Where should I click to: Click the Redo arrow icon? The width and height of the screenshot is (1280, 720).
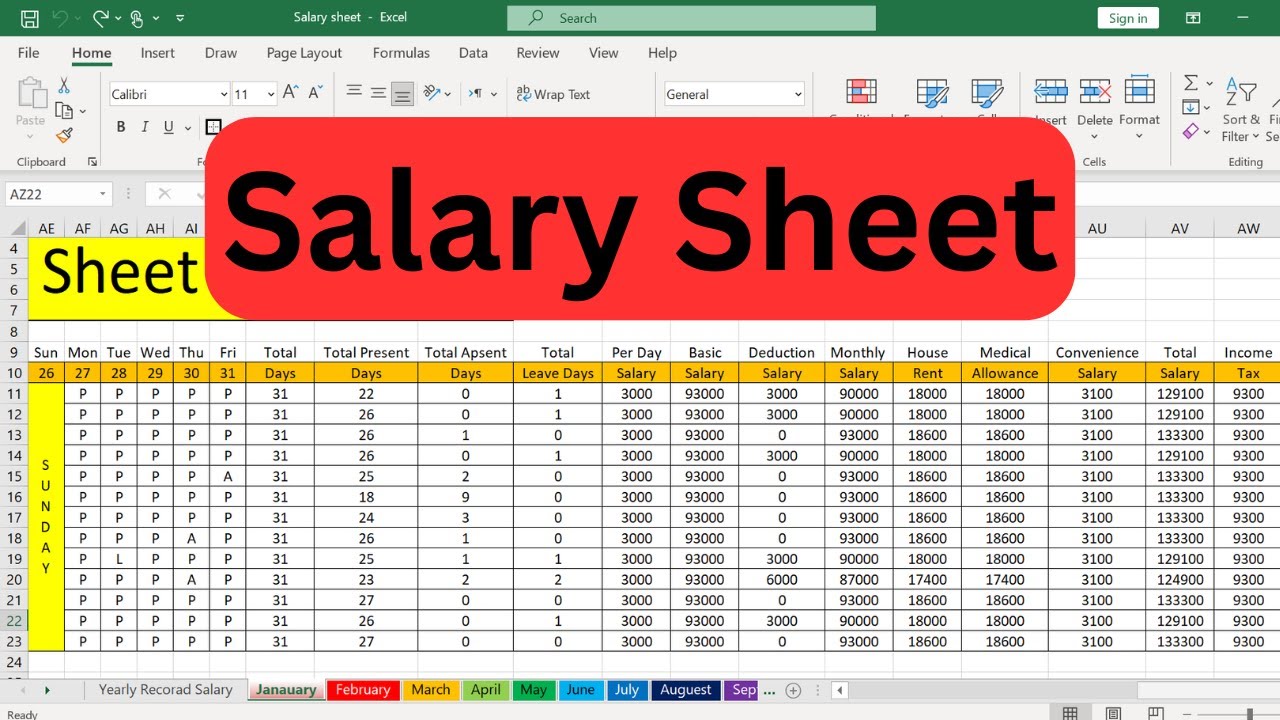[100, 18]
